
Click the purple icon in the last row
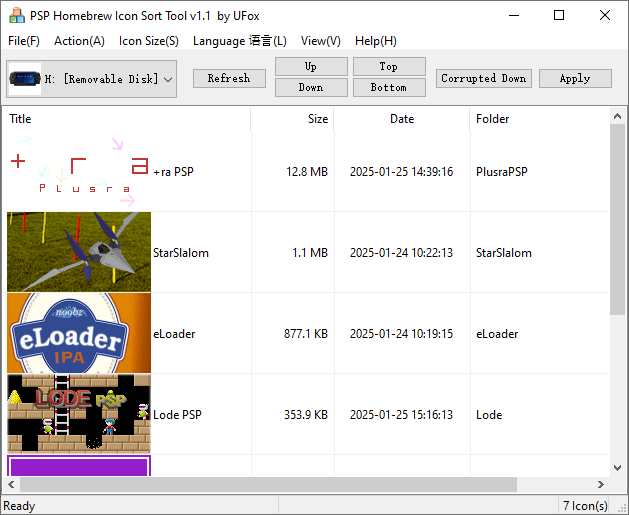tap(79, 465)
